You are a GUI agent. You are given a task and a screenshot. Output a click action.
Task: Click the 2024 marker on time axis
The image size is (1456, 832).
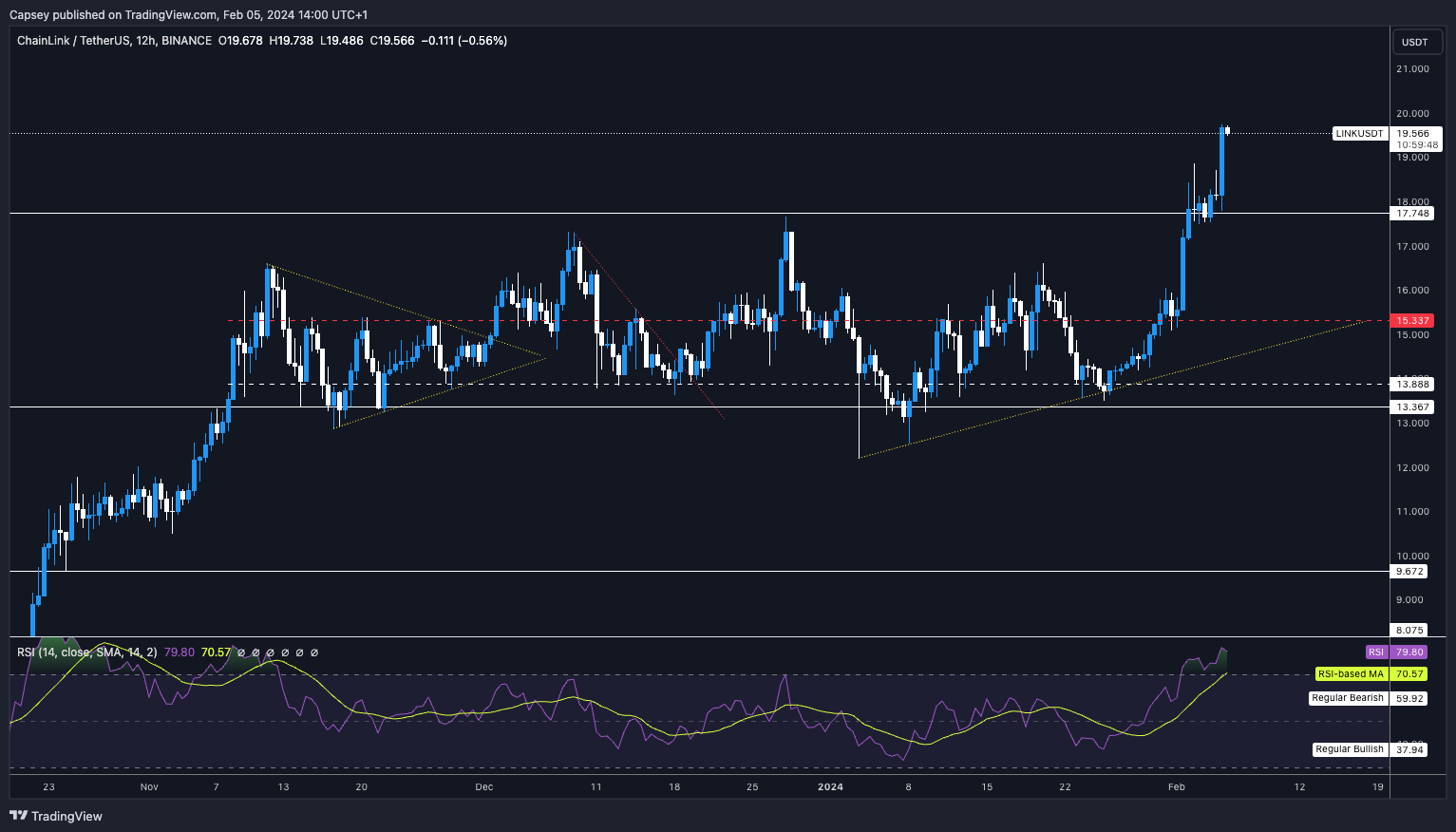pos(830,787)
